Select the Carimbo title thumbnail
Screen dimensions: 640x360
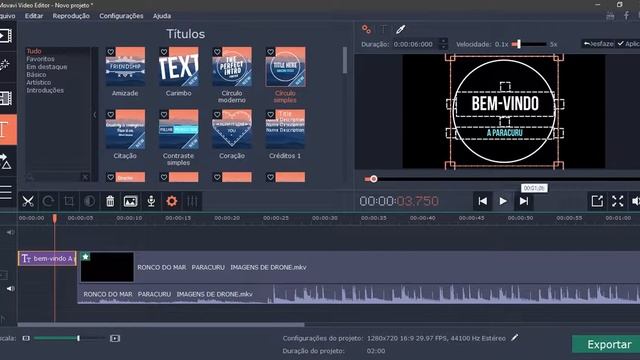pyautogui.click(x=179, y=67)
